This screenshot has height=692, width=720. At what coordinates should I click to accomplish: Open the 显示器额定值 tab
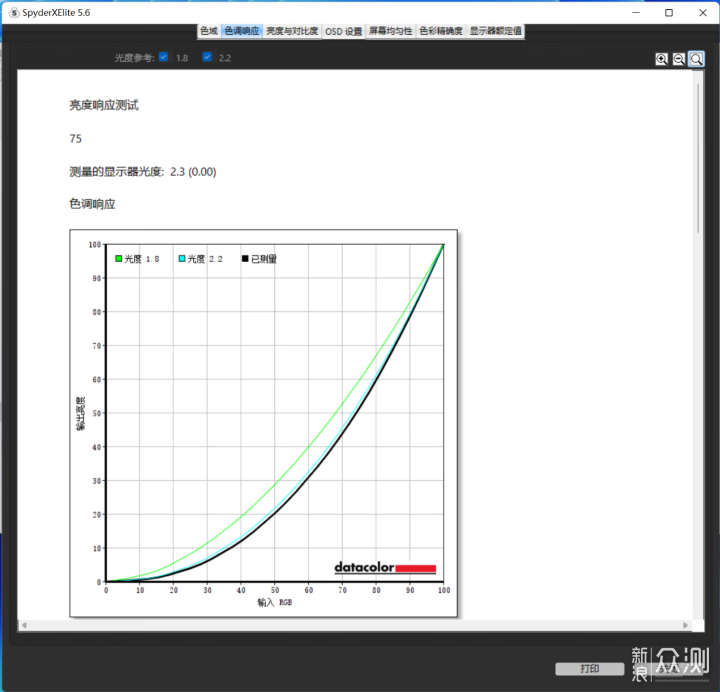[495, 31]
